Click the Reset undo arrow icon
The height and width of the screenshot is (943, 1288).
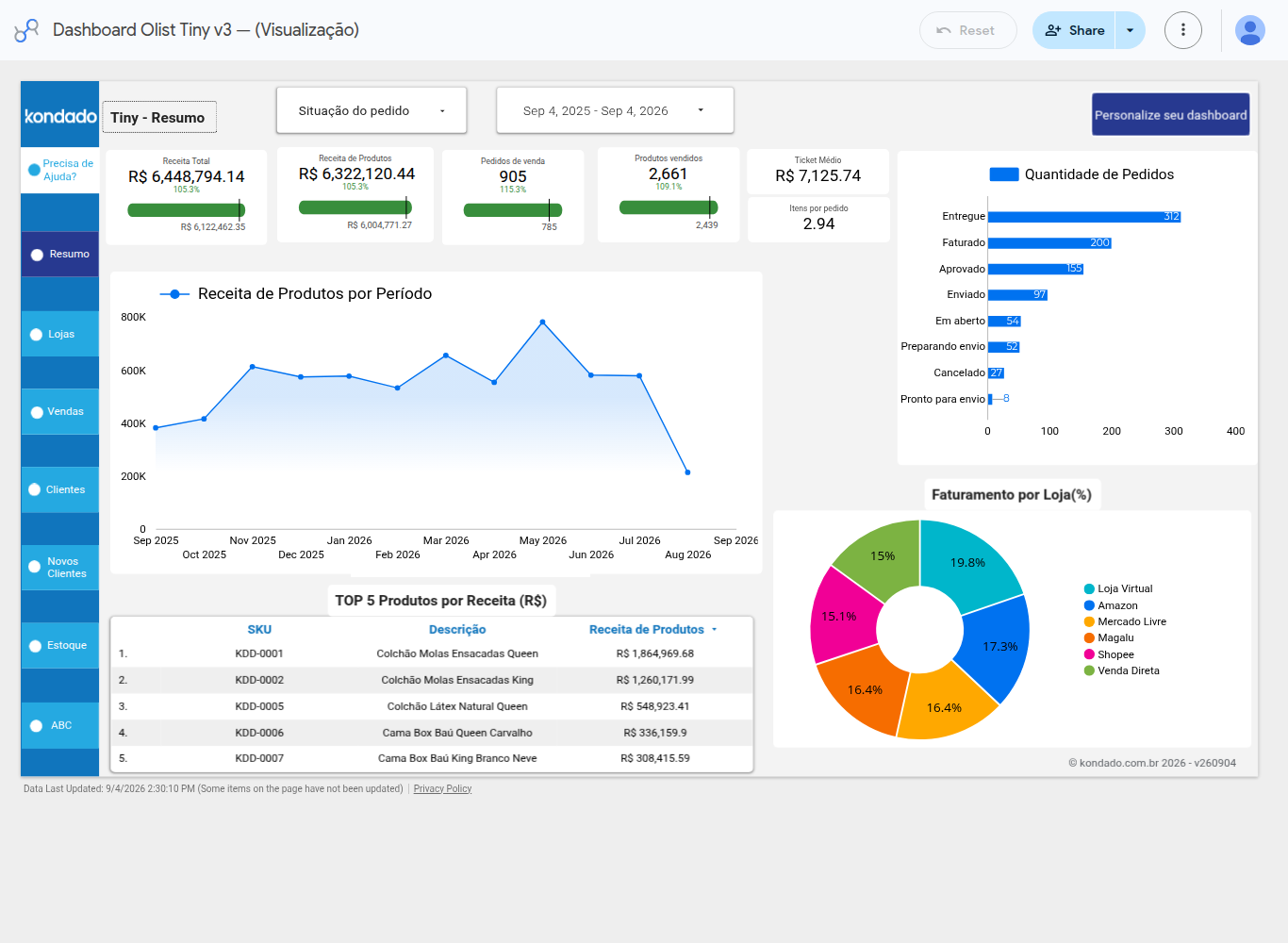click(x=943, y=30)
